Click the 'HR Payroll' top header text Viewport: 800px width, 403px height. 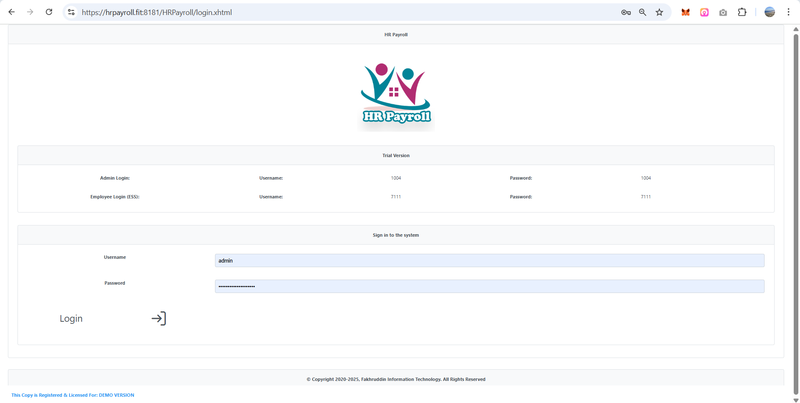[x=396, y=35]
